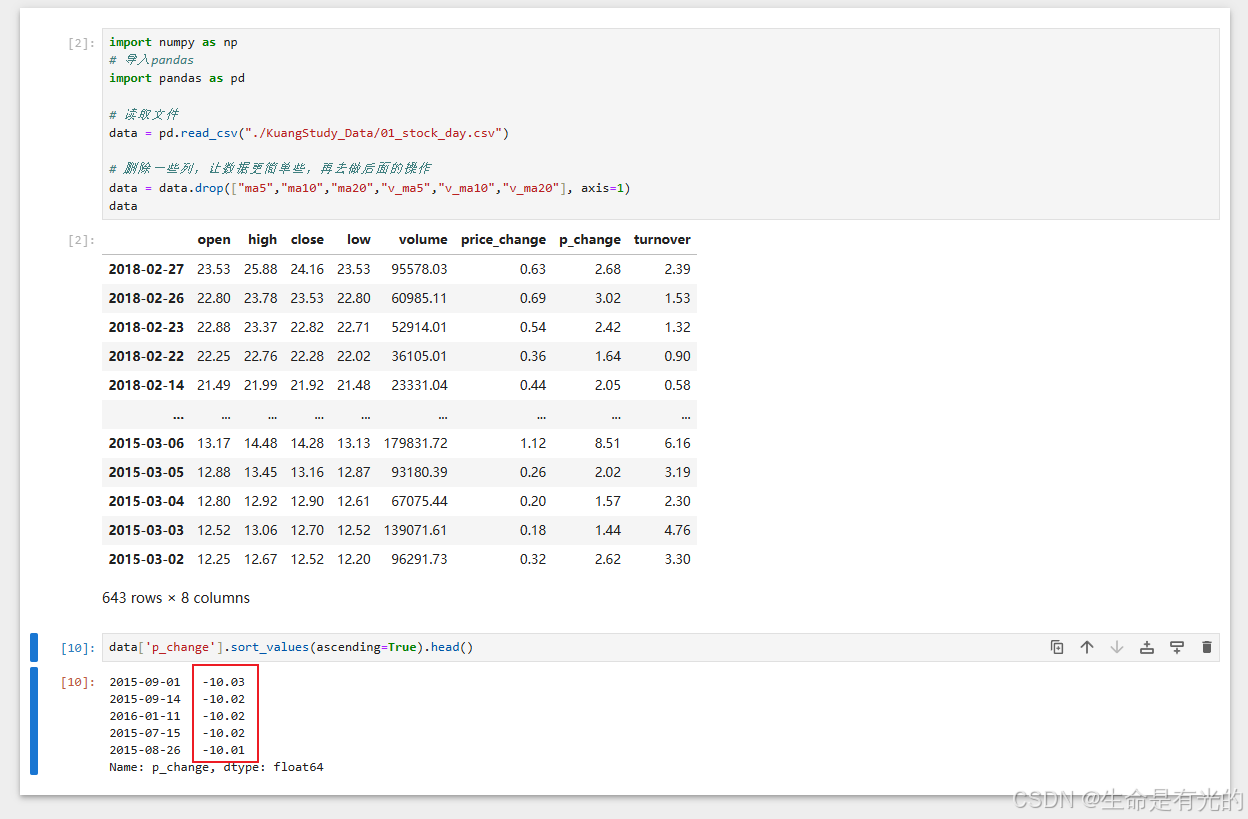Click the output date 2015-08-26

coord(145,750)
